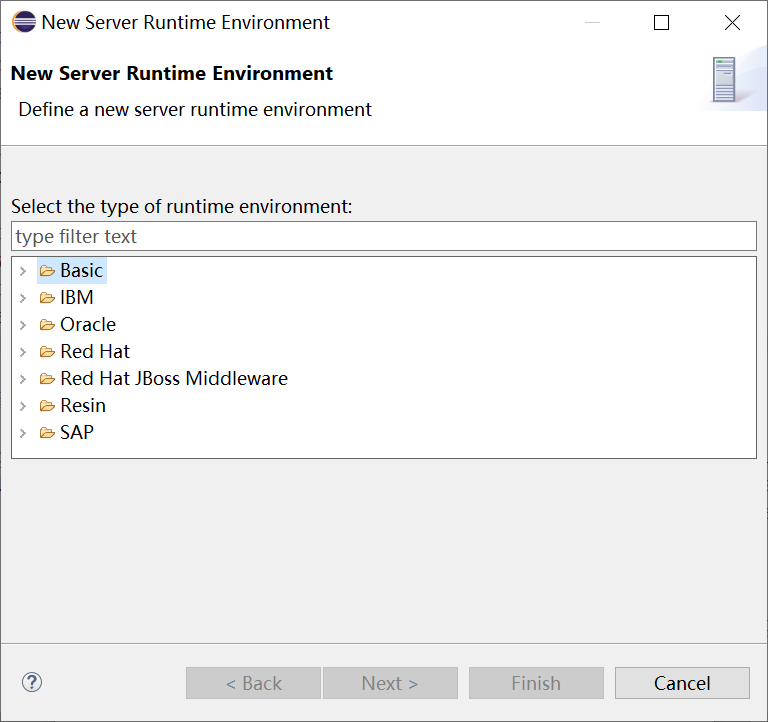Focus the type filter text field
Viewport: 768px width, 722px height.
pyautogui.click(x=384, y=237)
